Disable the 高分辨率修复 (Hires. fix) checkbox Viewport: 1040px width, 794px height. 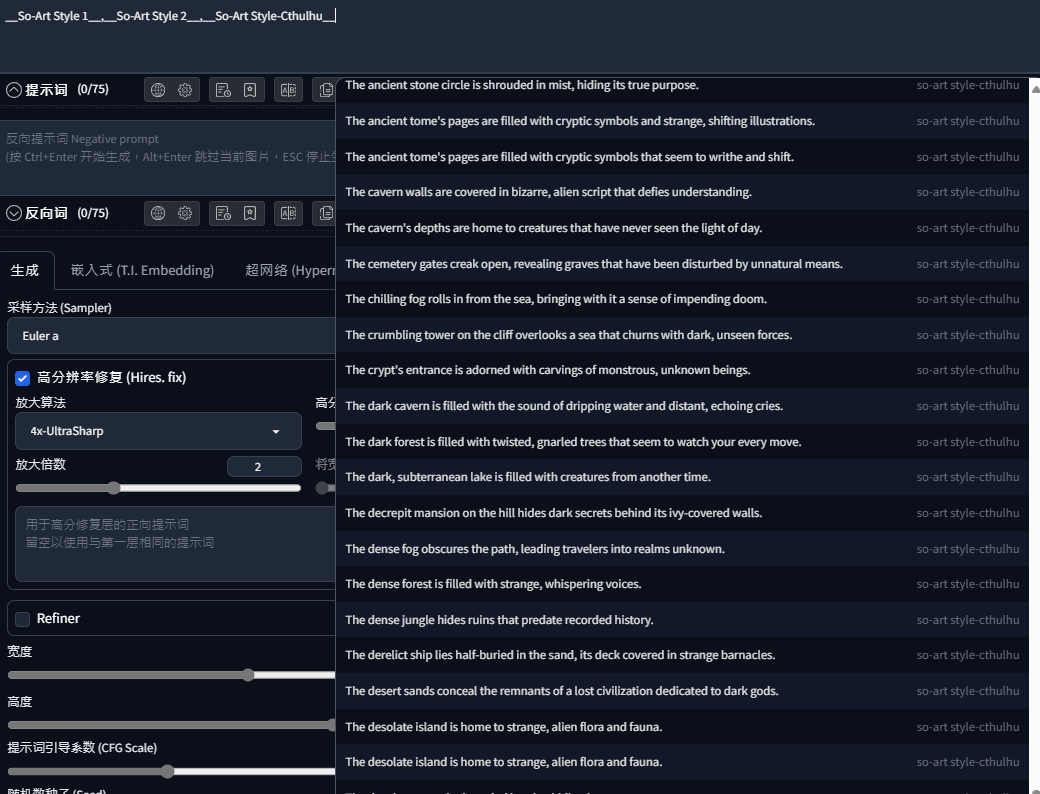(23, 378)
